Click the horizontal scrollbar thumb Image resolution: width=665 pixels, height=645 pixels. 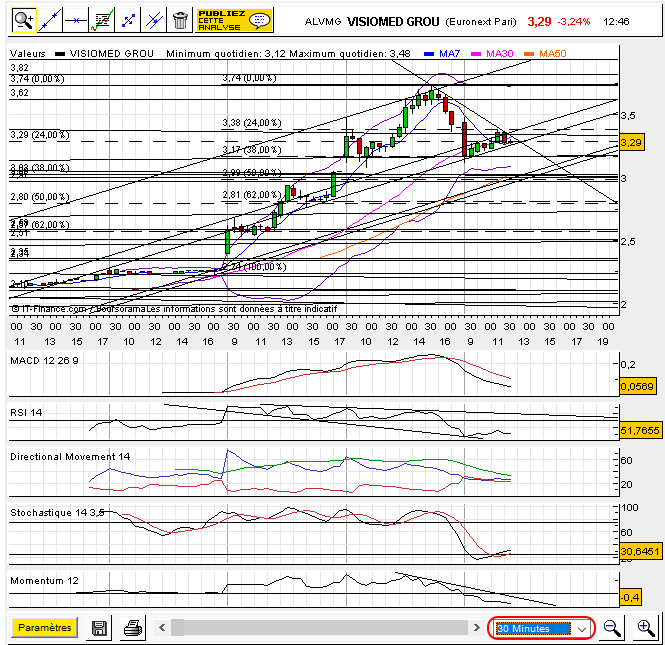[x=177, y=627]
